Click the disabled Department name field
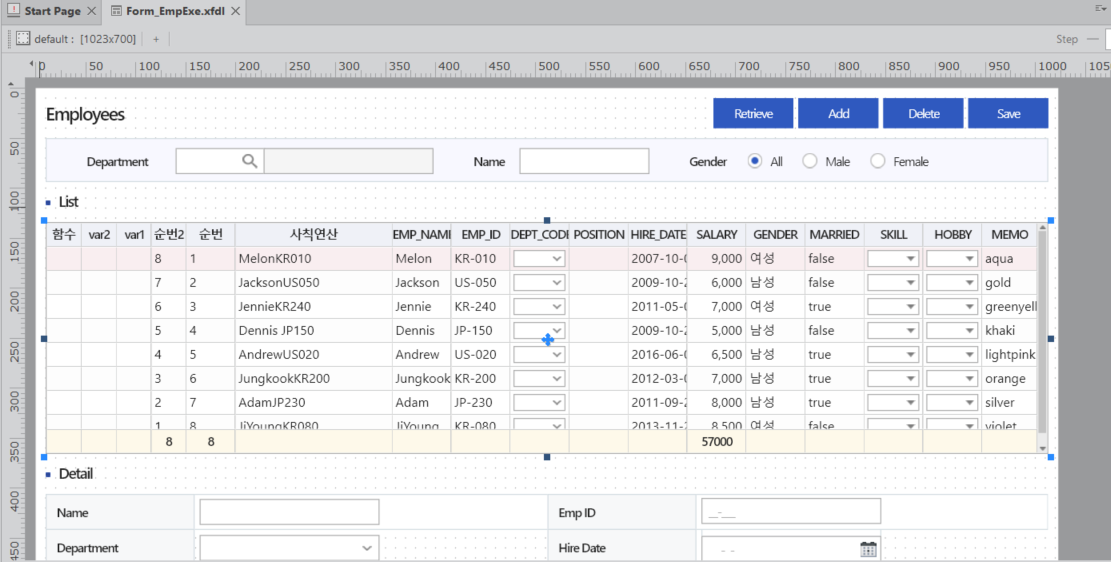This screenshot has width=1111, height=562. 349,161
